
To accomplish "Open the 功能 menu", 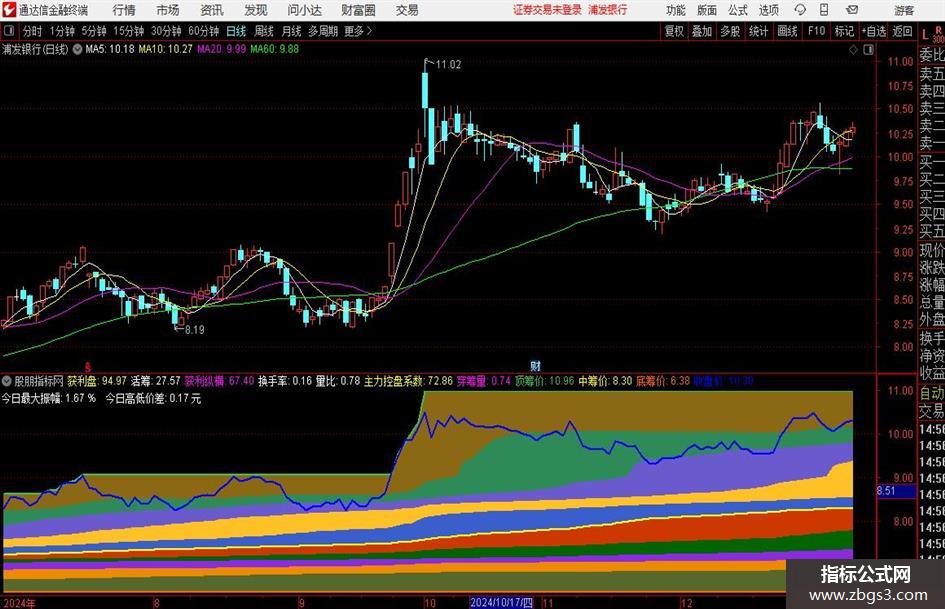I will (x=676, y=10).
